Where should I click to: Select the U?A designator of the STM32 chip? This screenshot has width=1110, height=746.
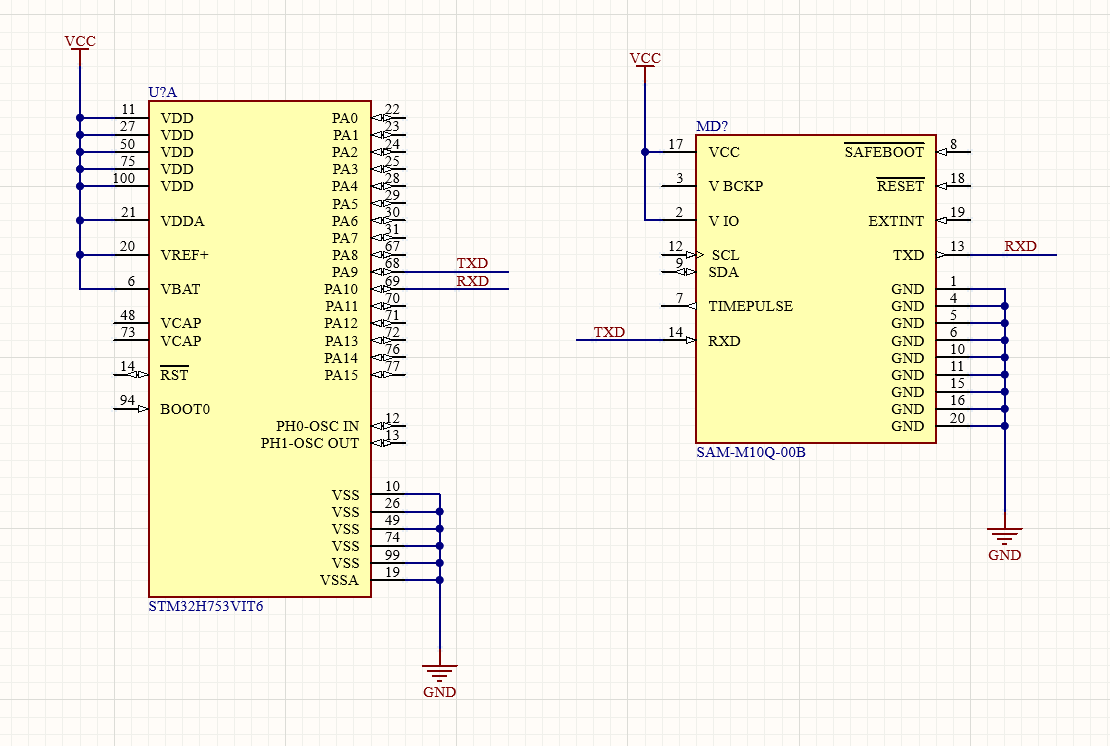pyautogui.click(x=162, y=92)
